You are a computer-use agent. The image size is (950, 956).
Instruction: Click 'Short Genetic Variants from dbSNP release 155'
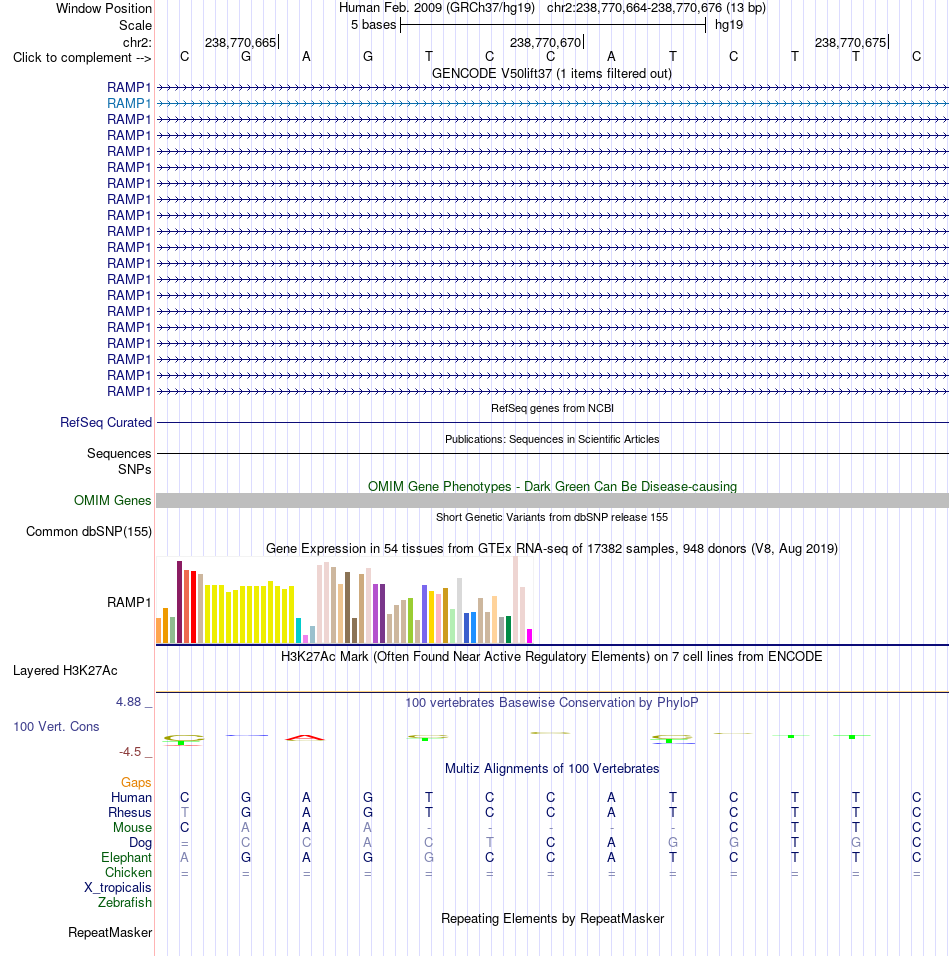(552, 517)
